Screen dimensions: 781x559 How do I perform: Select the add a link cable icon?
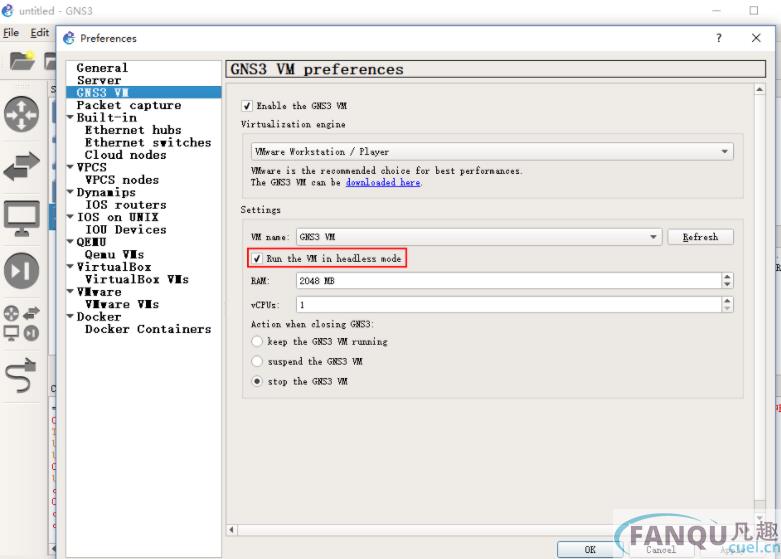click(x=20, y=375)
